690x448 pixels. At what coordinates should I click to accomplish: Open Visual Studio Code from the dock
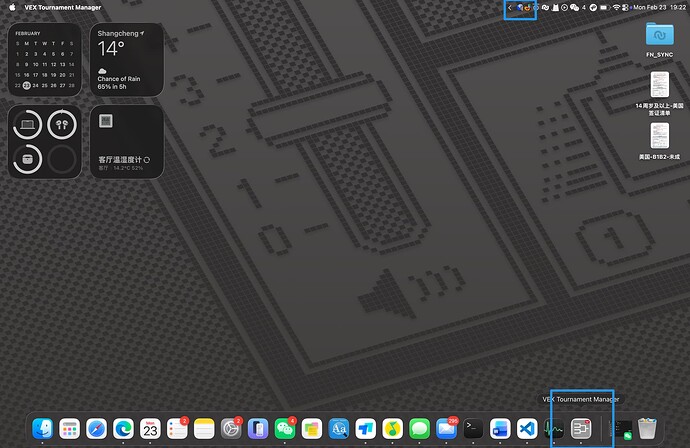527,428
